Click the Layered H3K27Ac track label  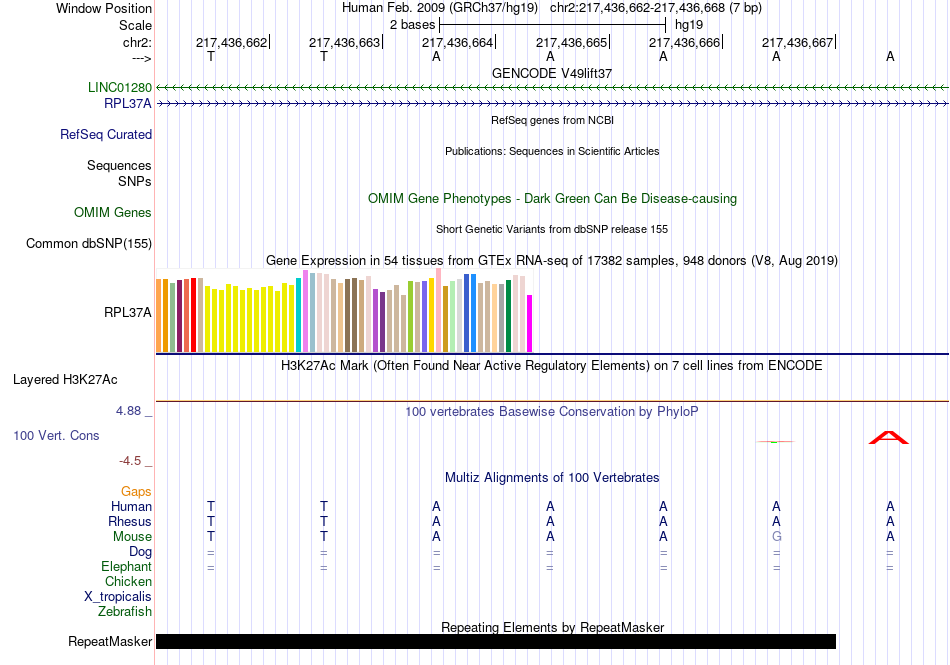(x=65, y=380)
